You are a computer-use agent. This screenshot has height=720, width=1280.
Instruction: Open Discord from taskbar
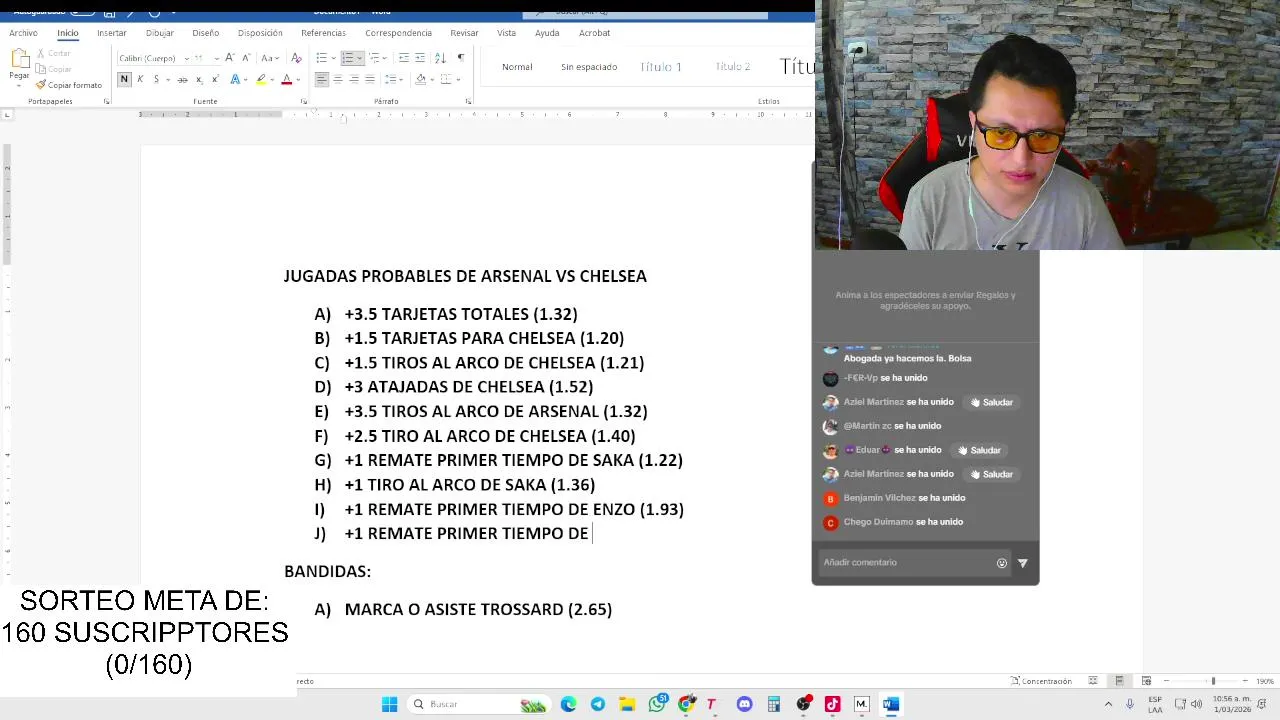(744, 704)
